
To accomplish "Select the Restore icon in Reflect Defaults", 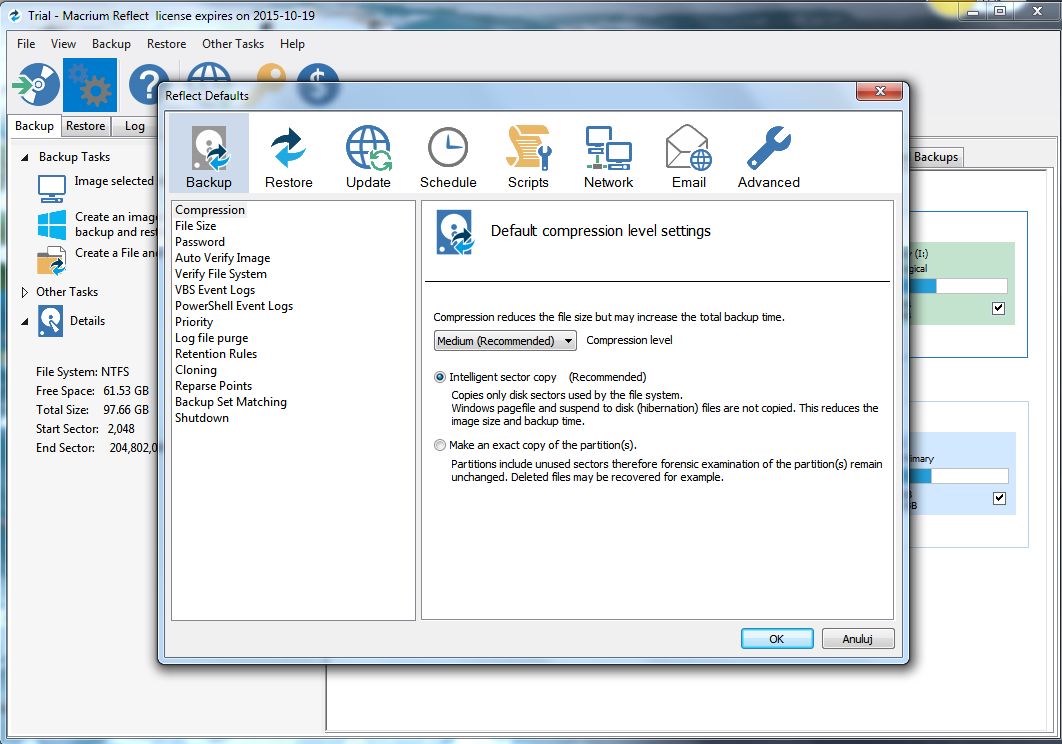I will (x=288, y=155).
